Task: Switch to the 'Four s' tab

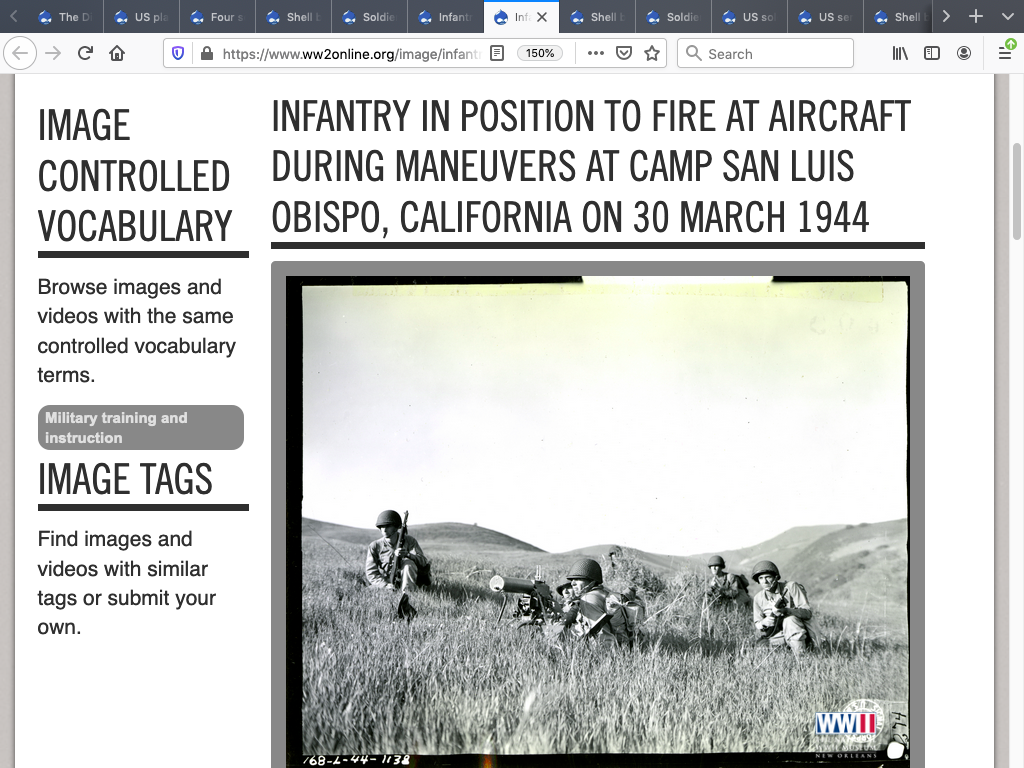Action: point(218,17)
